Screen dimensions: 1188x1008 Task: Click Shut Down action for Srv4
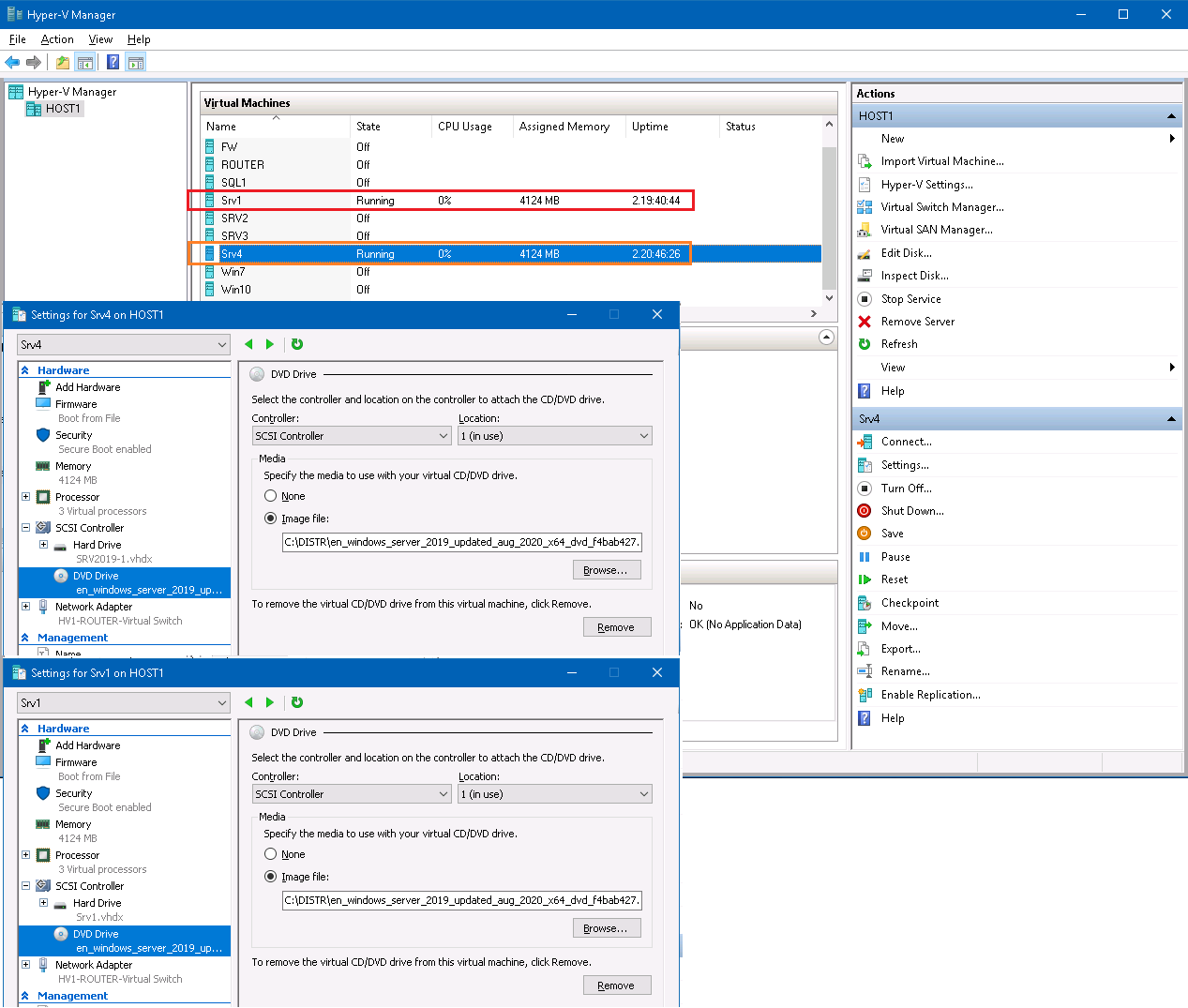[x=912, y=511]
